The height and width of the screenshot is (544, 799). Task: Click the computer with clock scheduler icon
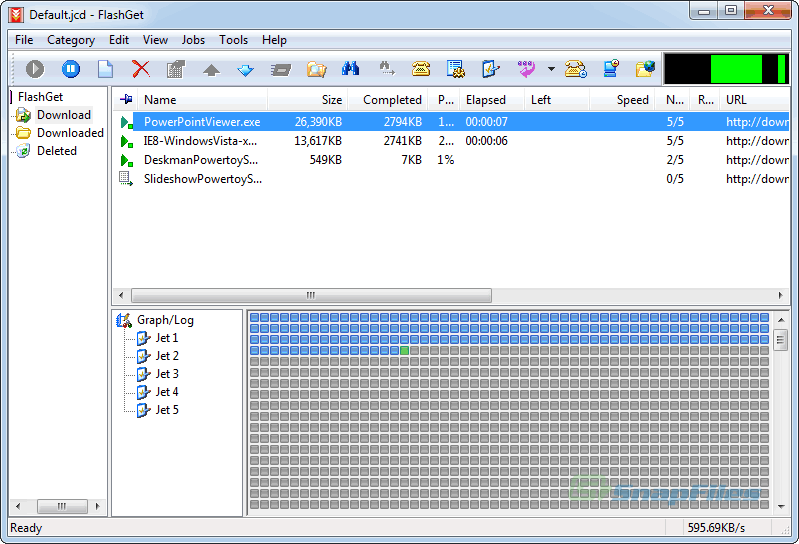pos(610,69)
